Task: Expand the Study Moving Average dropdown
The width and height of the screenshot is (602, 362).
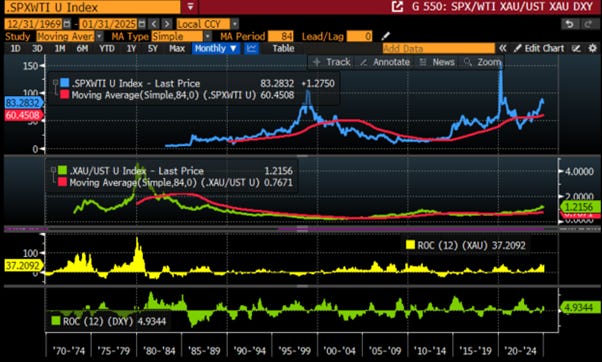Action: tap(99, 36)
